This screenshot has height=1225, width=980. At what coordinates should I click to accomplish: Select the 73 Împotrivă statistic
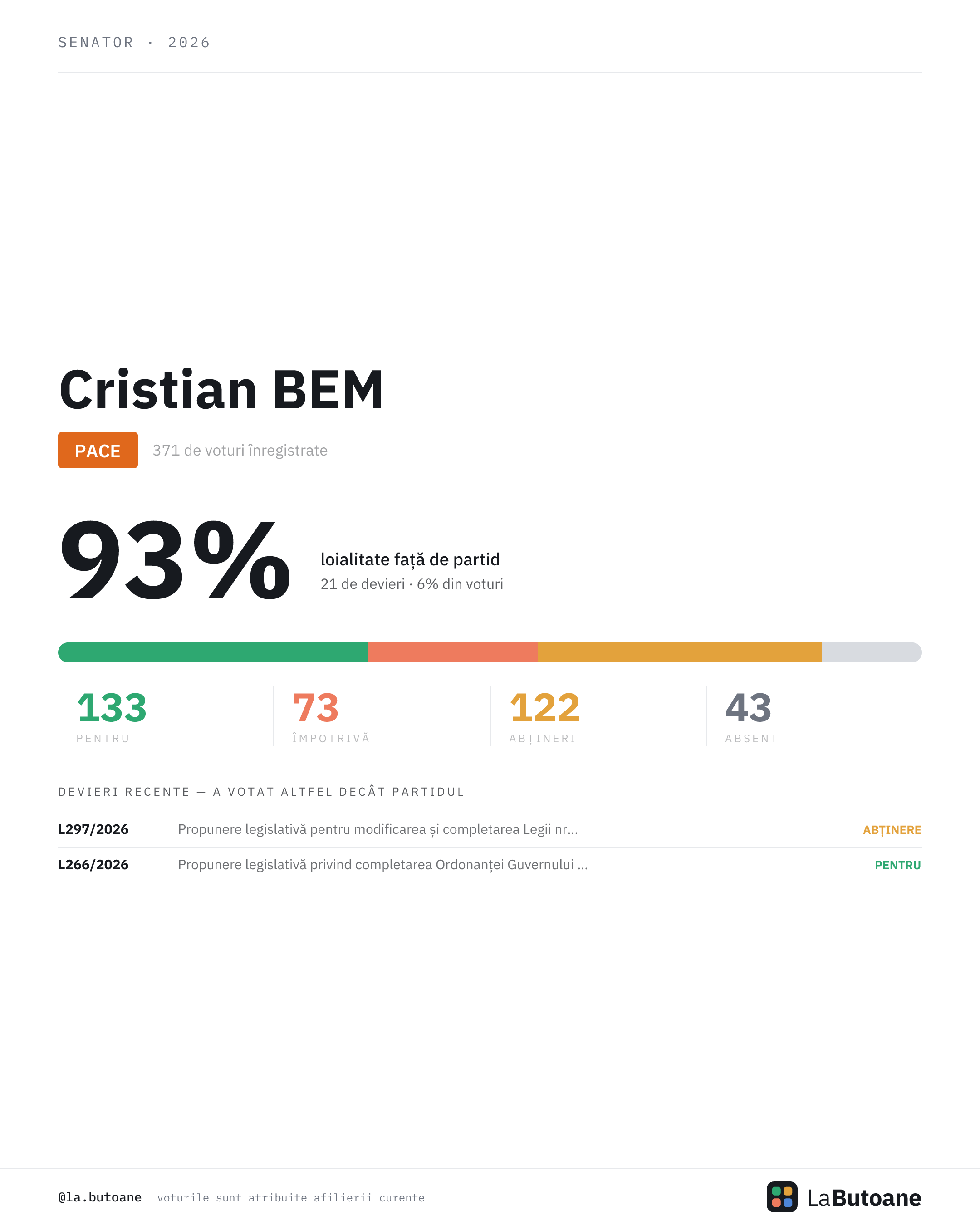331,717
